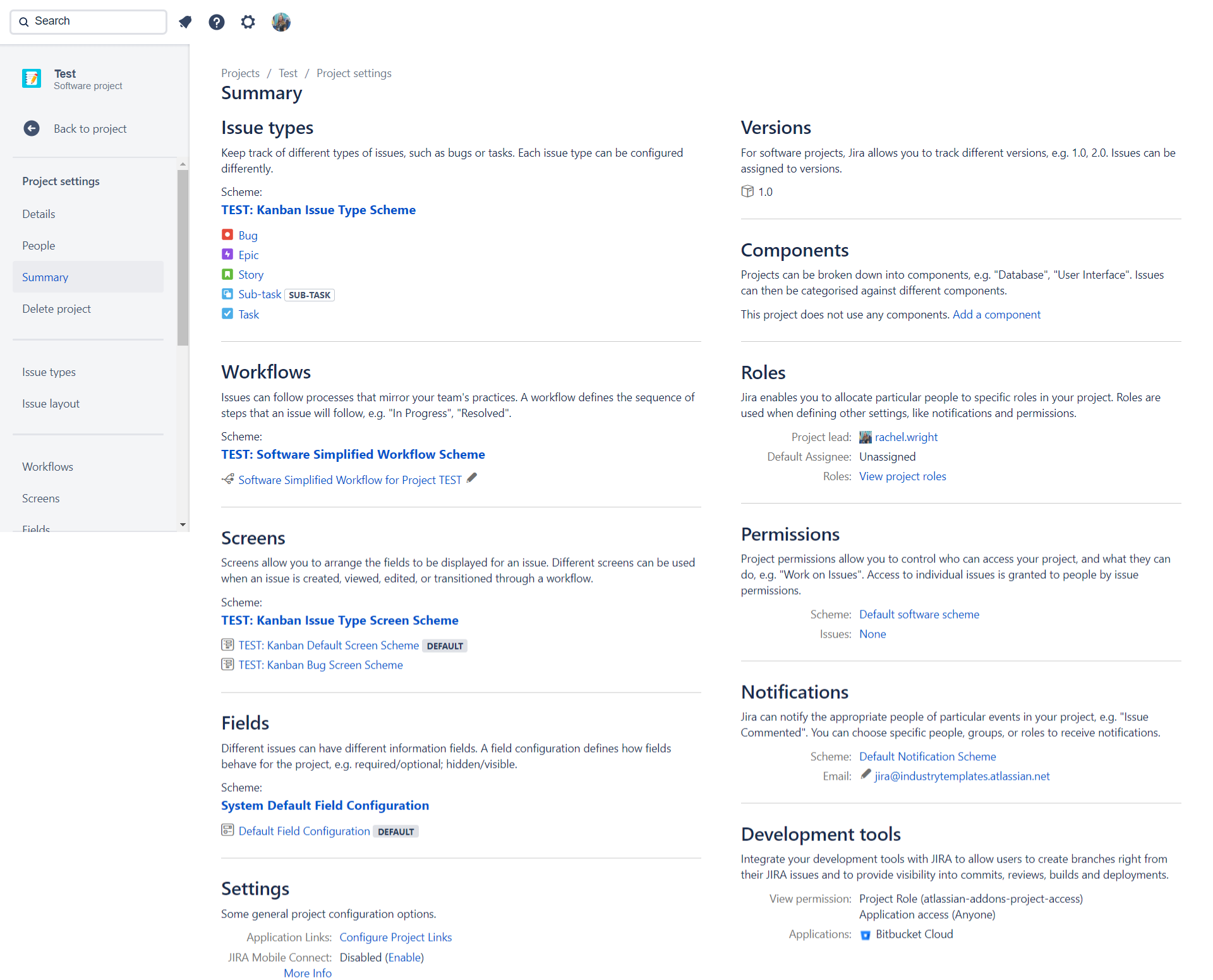The width and height of the screenshot is (1213, 980).
Task: Open Delete project in sidebar
Action: coord(56,308)
